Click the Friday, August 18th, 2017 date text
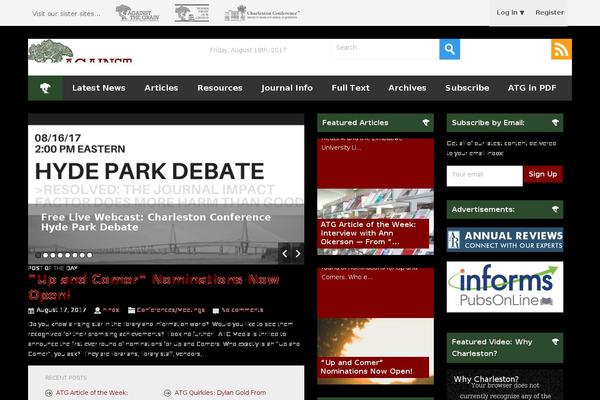The height and width of the screenshot is (400, 600). click(x=248, y=50)
